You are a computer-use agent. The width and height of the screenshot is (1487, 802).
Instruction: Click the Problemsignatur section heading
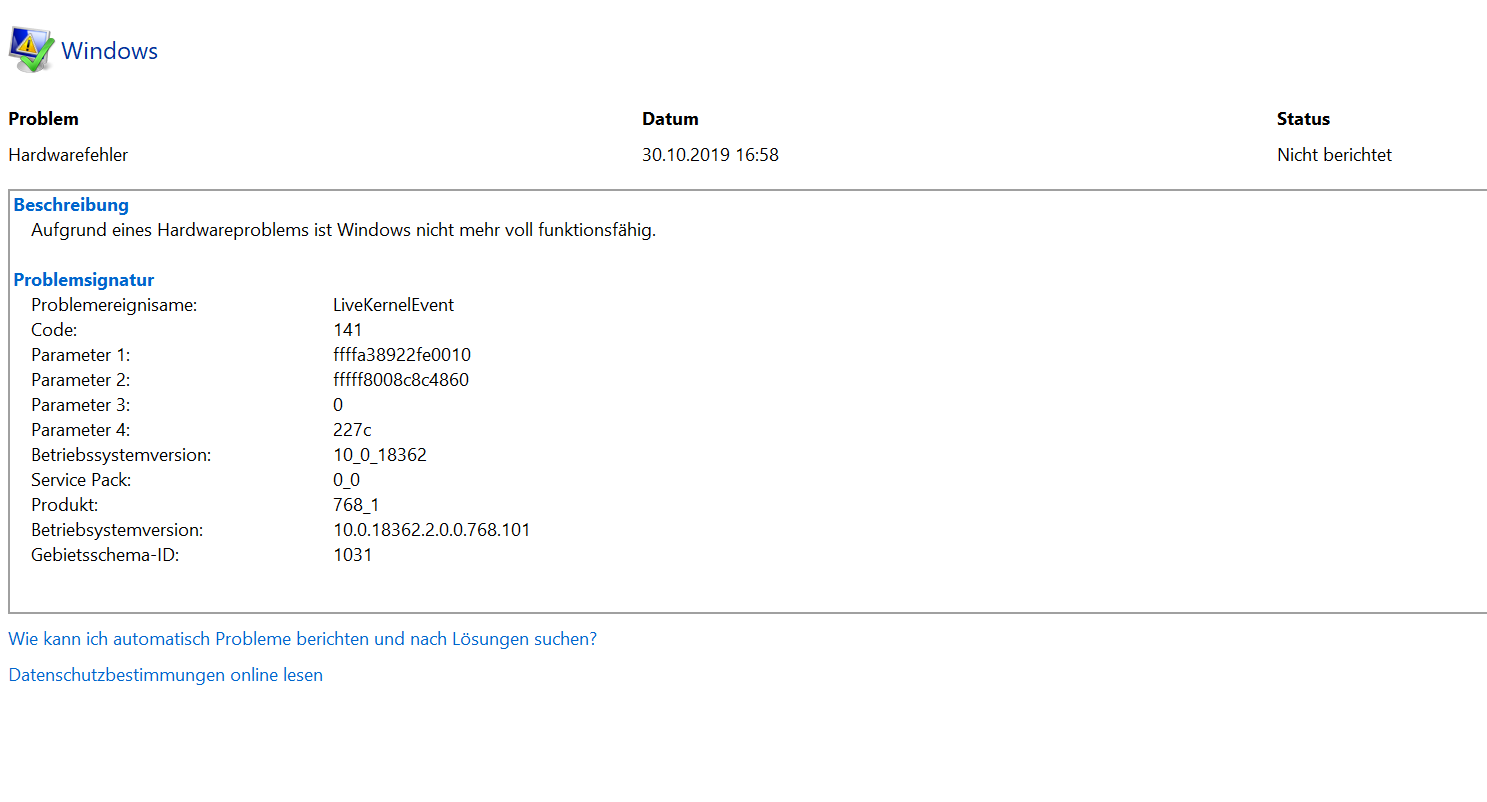click(x=84, y=280)
